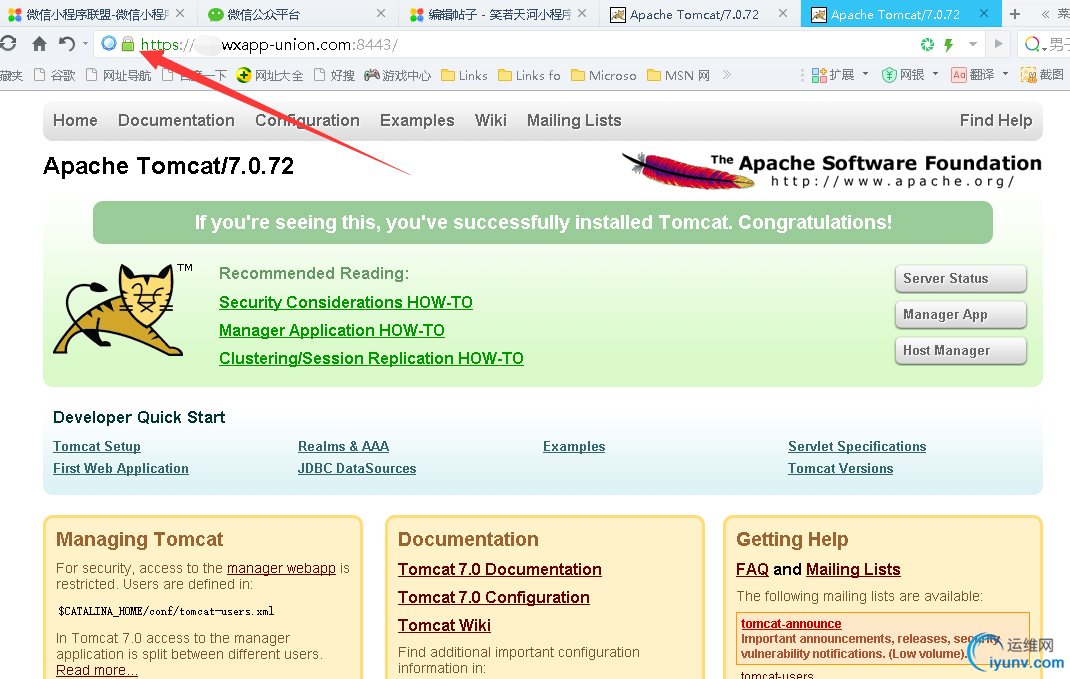Open the 扩展 dropdown arrow
This screenshot has height=679, width=1070.
865,74
